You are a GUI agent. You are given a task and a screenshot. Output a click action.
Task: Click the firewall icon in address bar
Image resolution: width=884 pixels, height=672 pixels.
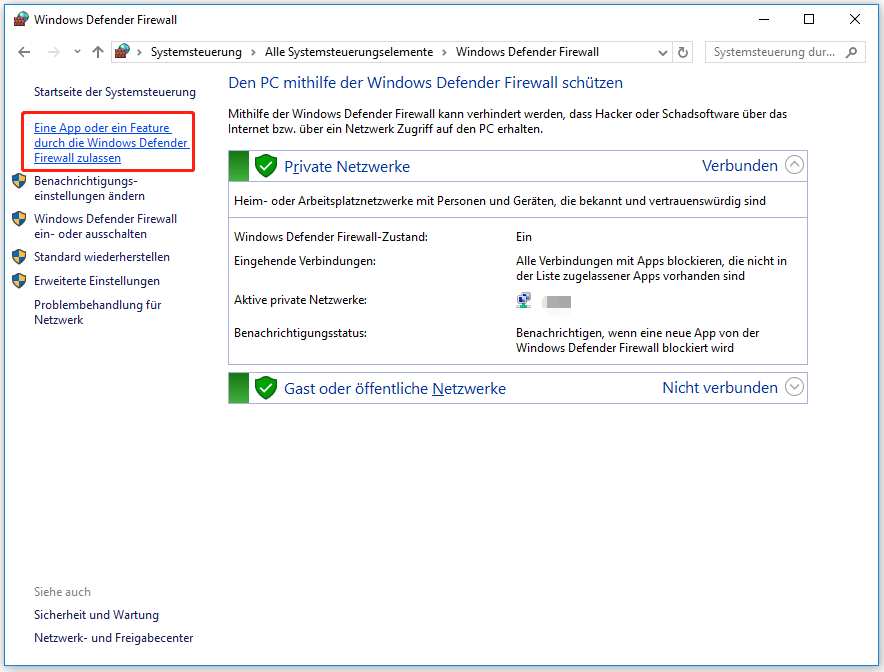tap(123, 52)
